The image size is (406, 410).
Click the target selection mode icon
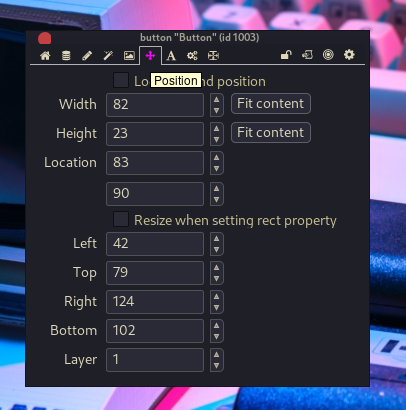[x=328, y=54]
